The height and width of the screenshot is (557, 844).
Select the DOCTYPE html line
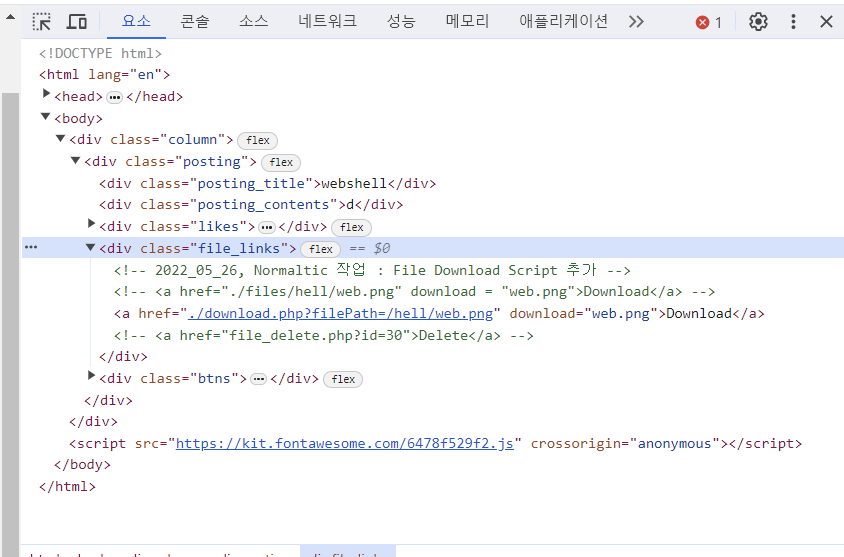(x=100, y=53)
